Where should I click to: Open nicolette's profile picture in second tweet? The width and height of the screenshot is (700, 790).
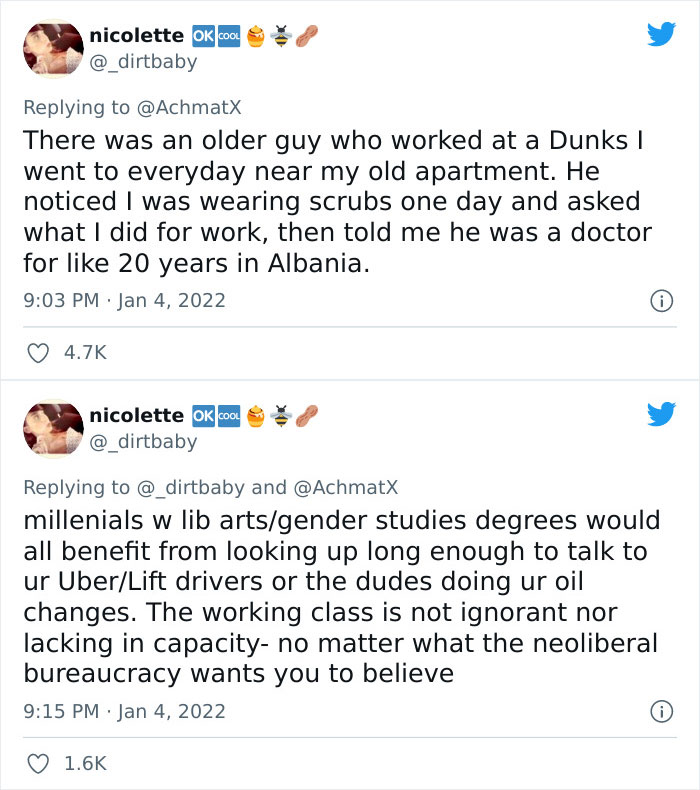pos(53,429)
